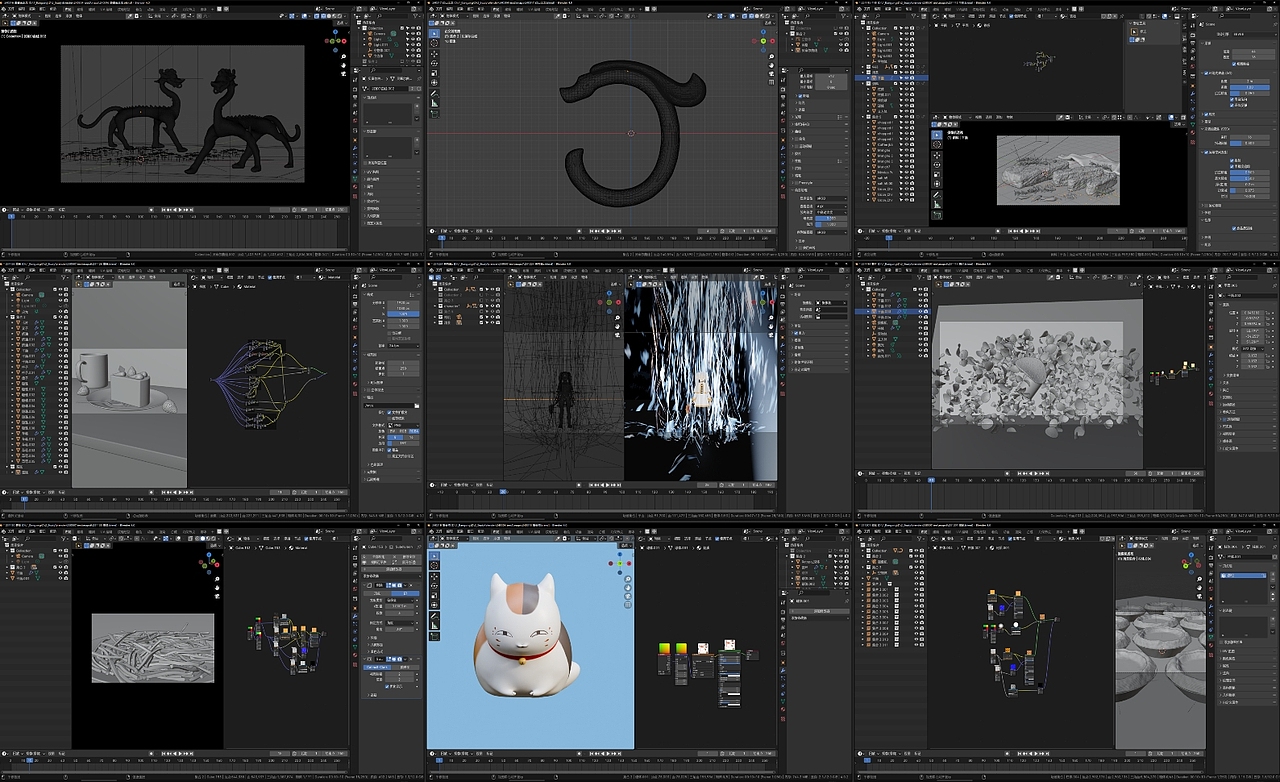This screenshot has width=1280, height=782.
Task: Click the Blender logo in top-left window
Action: [4, 11]
